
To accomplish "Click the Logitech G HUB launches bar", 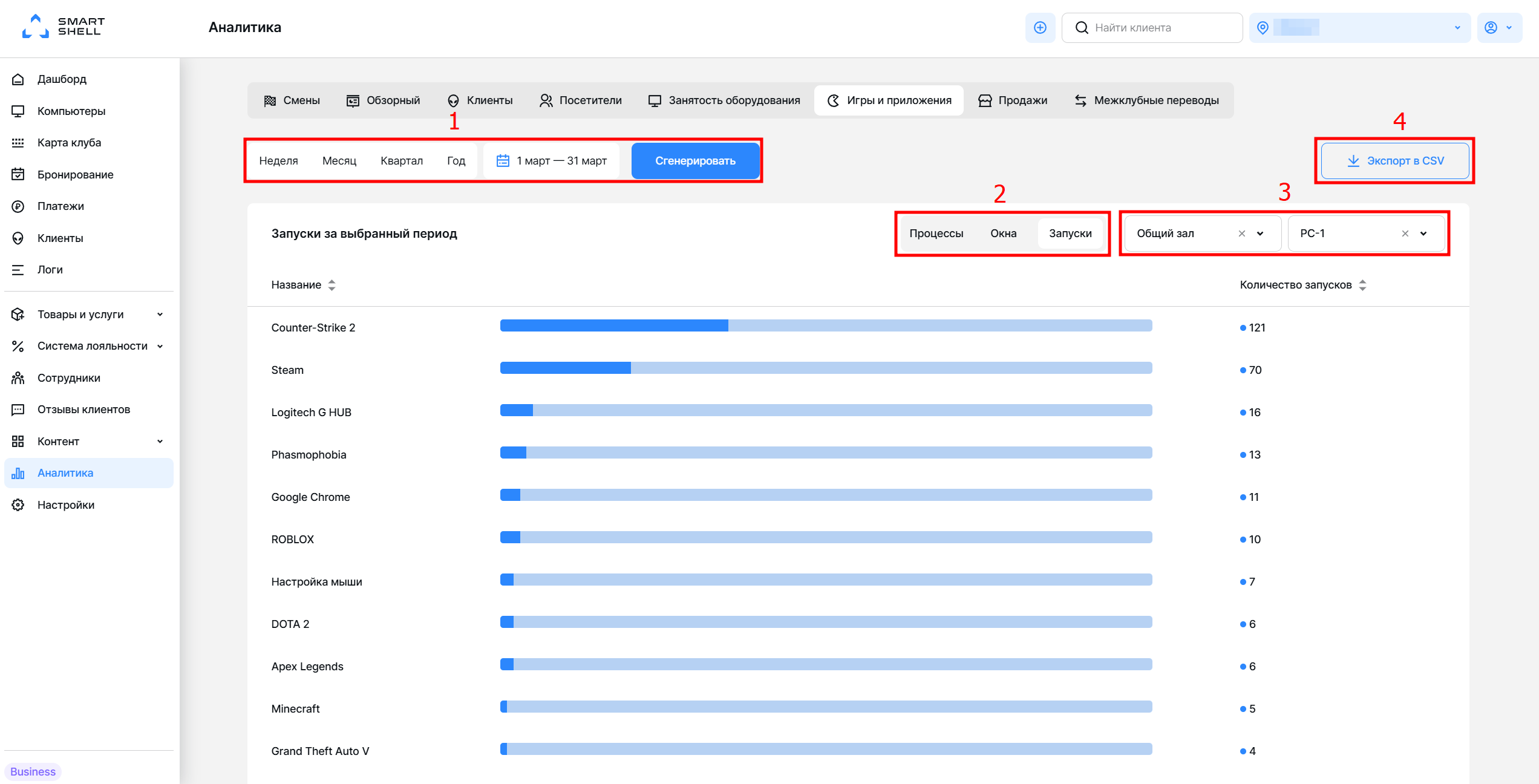I will pyautogui.click(x=826, y=411).
